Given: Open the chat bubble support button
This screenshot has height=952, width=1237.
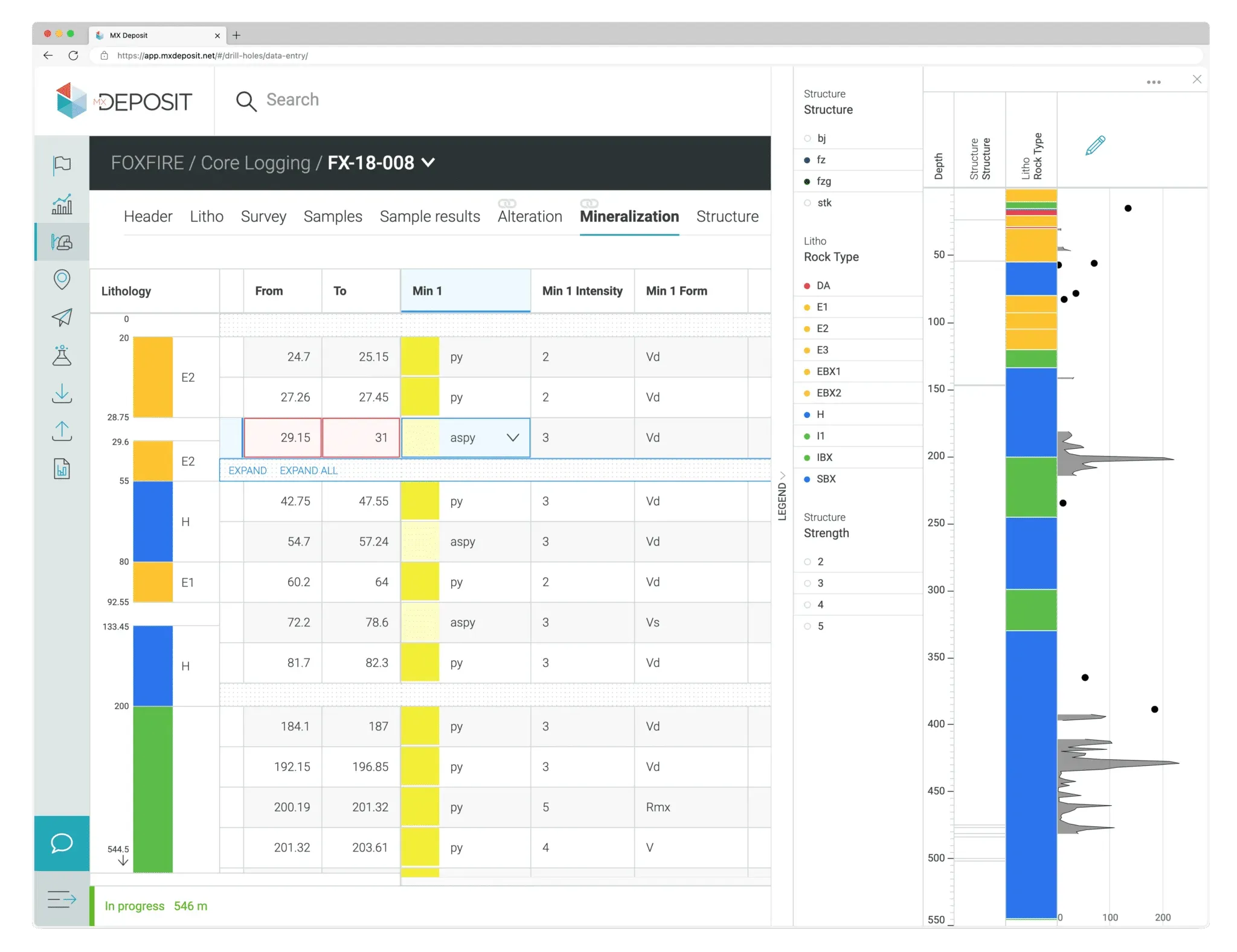Looking at the screenshot, I should 62,843.
